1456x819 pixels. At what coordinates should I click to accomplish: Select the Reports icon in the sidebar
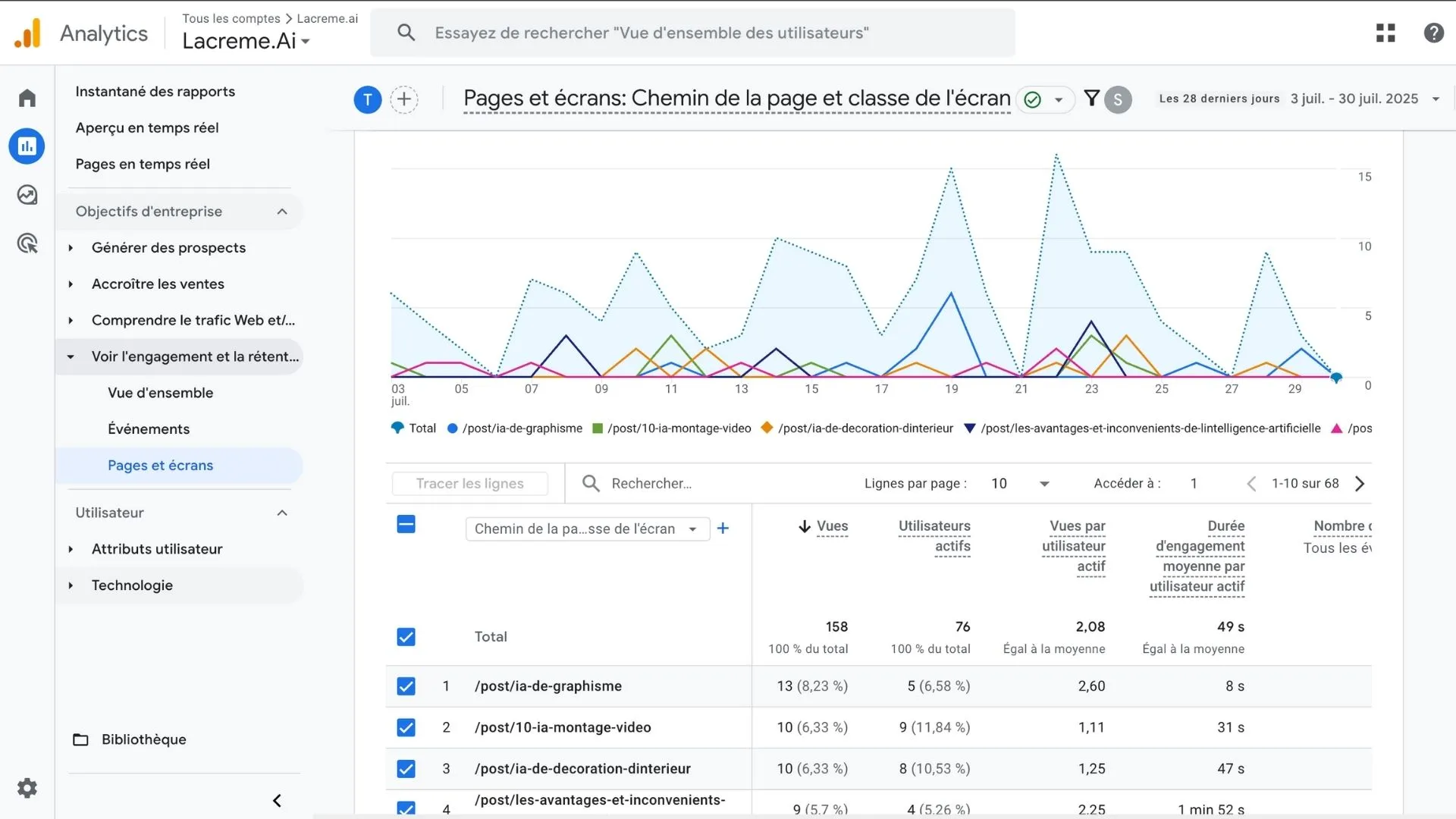27,146
